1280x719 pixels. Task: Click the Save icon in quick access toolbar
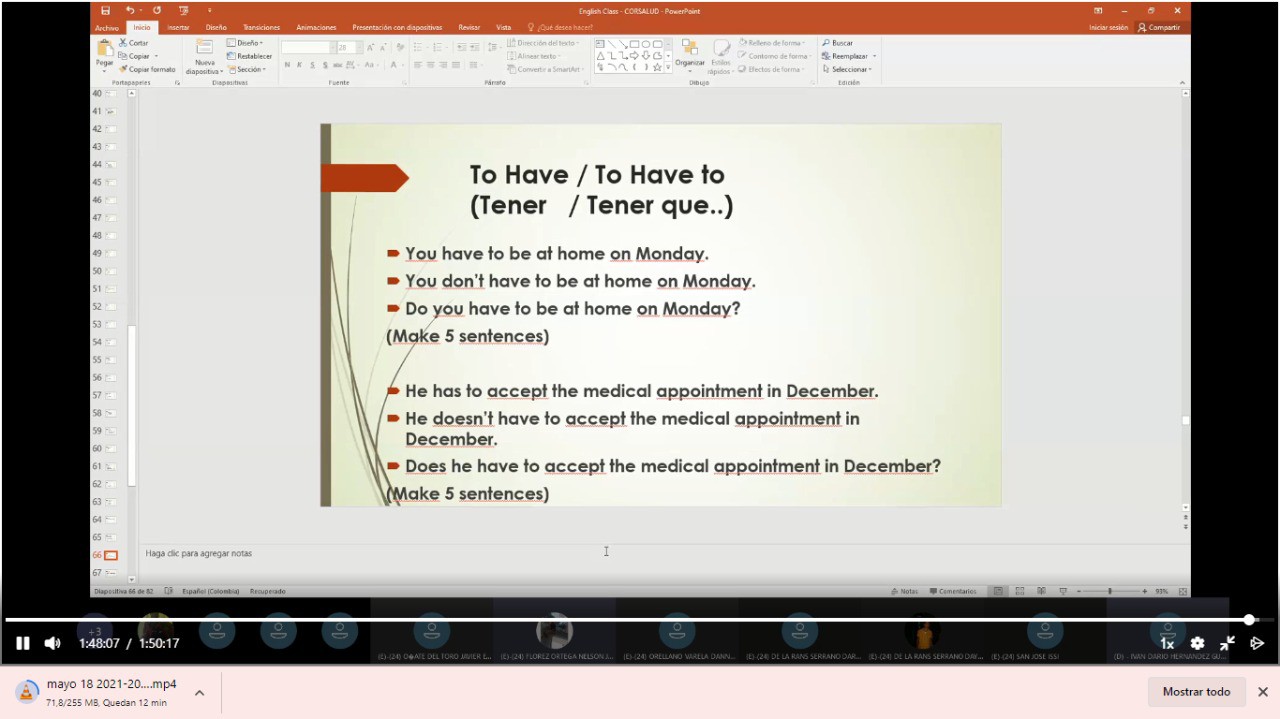(x=105, y=10)
